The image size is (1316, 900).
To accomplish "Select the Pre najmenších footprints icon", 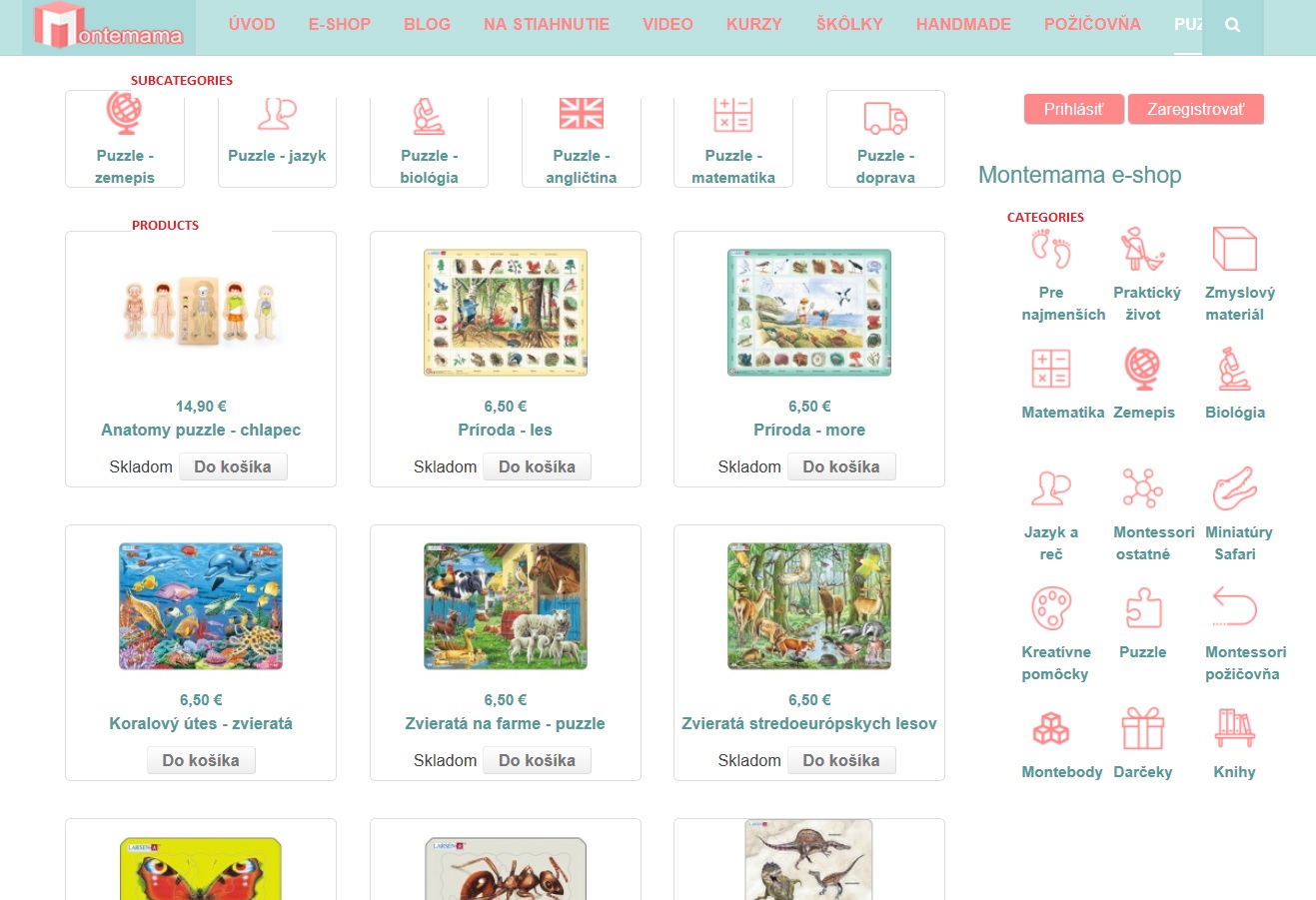I will point(1051,249).
